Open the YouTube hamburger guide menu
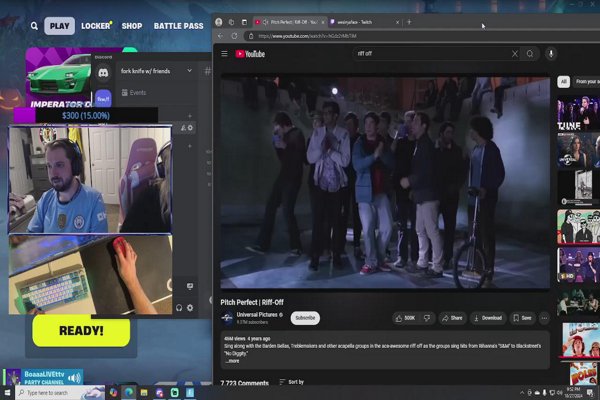The width and height of the screenshot is (600, 400). pyautogui.click(x=225, y=54)
